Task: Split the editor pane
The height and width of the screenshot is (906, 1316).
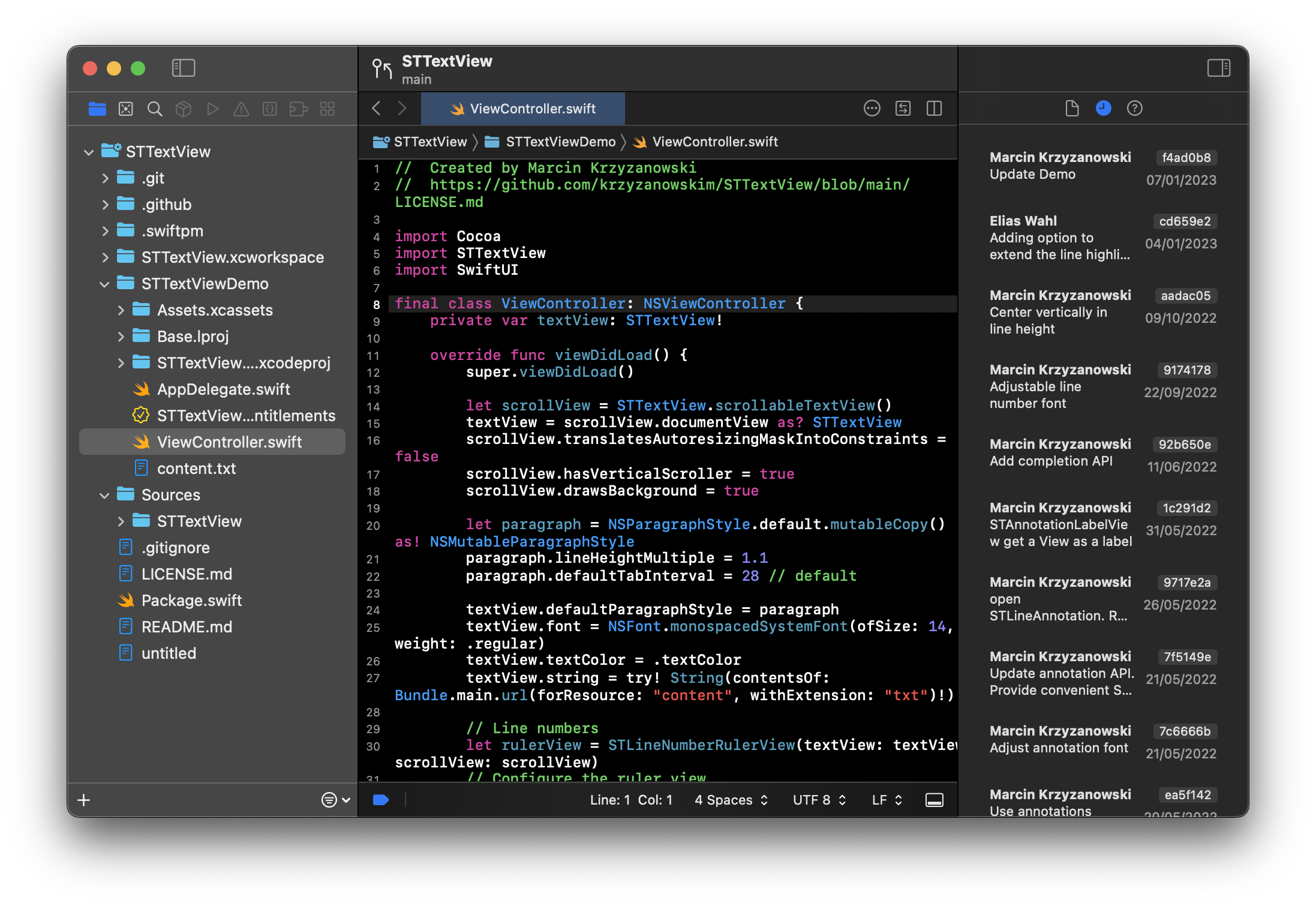Action: pyautogui.click(x=935, y=108)
